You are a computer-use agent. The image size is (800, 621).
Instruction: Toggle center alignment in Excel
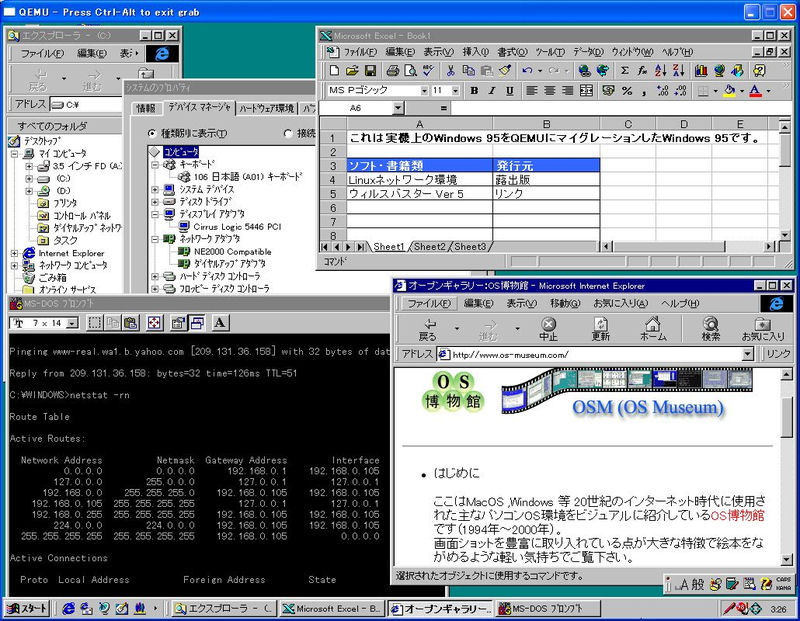coord(549,91)
